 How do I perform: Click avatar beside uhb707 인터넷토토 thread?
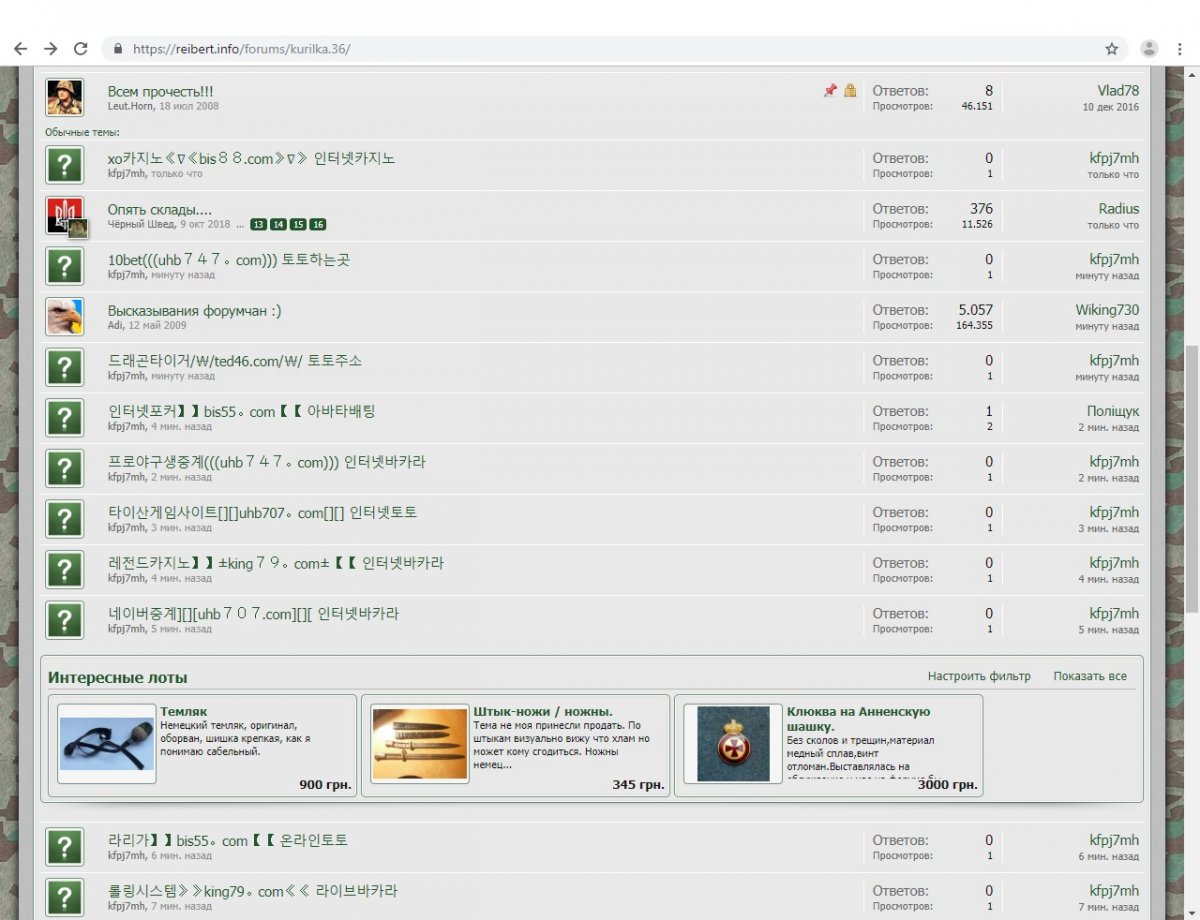[65, 519]
